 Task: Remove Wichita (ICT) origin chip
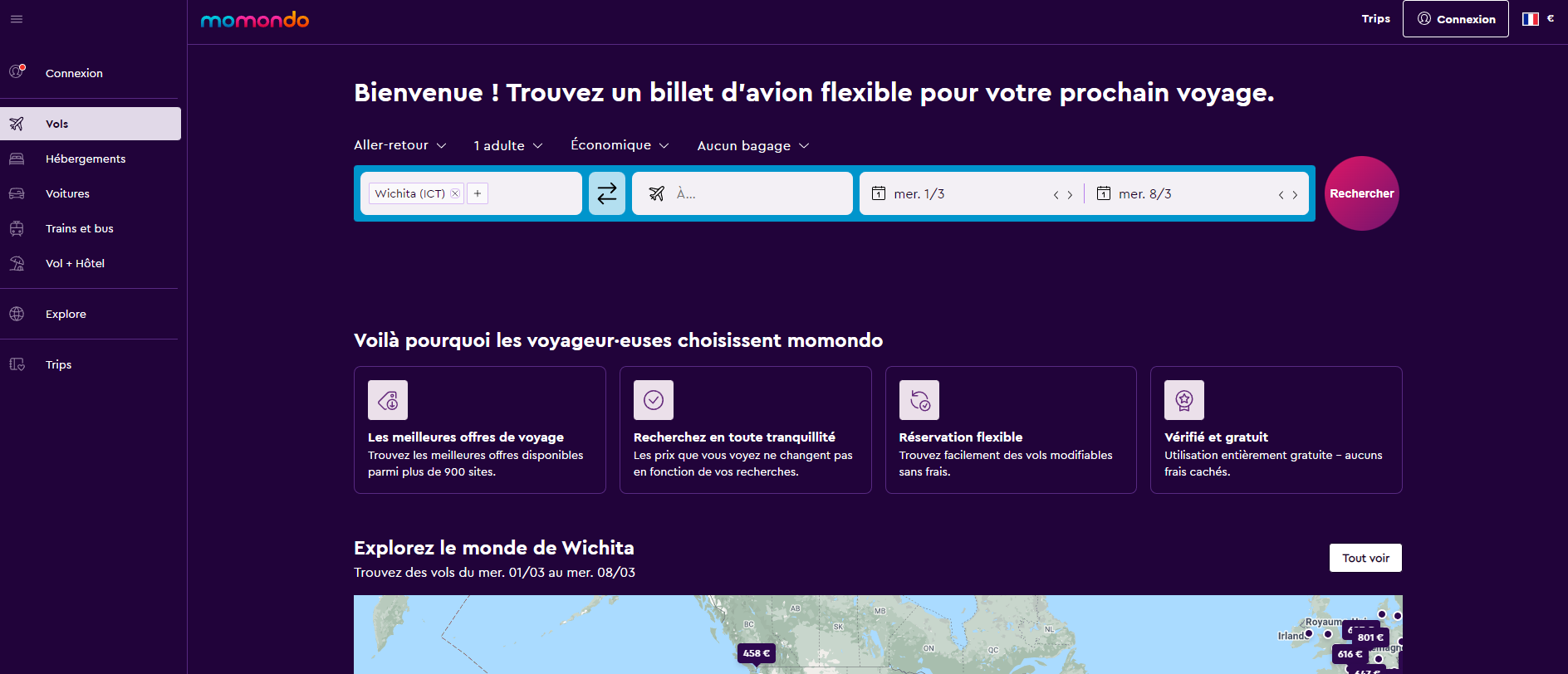455,193
